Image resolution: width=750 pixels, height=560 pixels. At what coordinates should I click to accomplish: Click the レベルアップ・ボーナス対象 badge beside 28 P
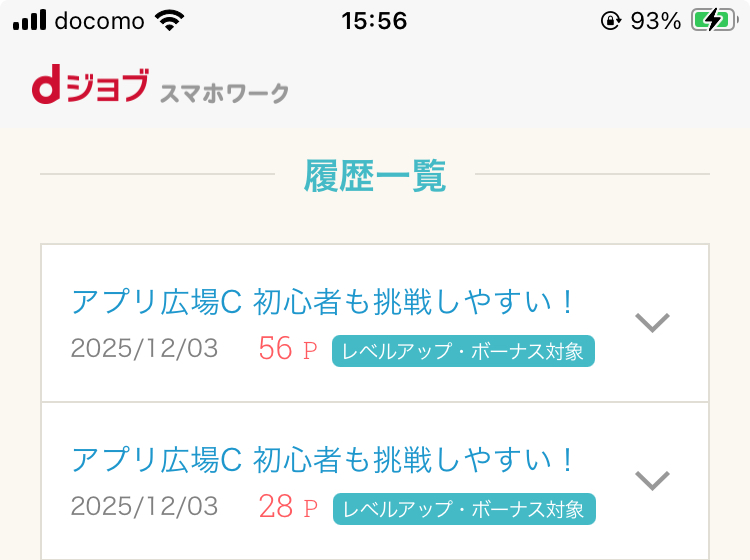[463, 508]
